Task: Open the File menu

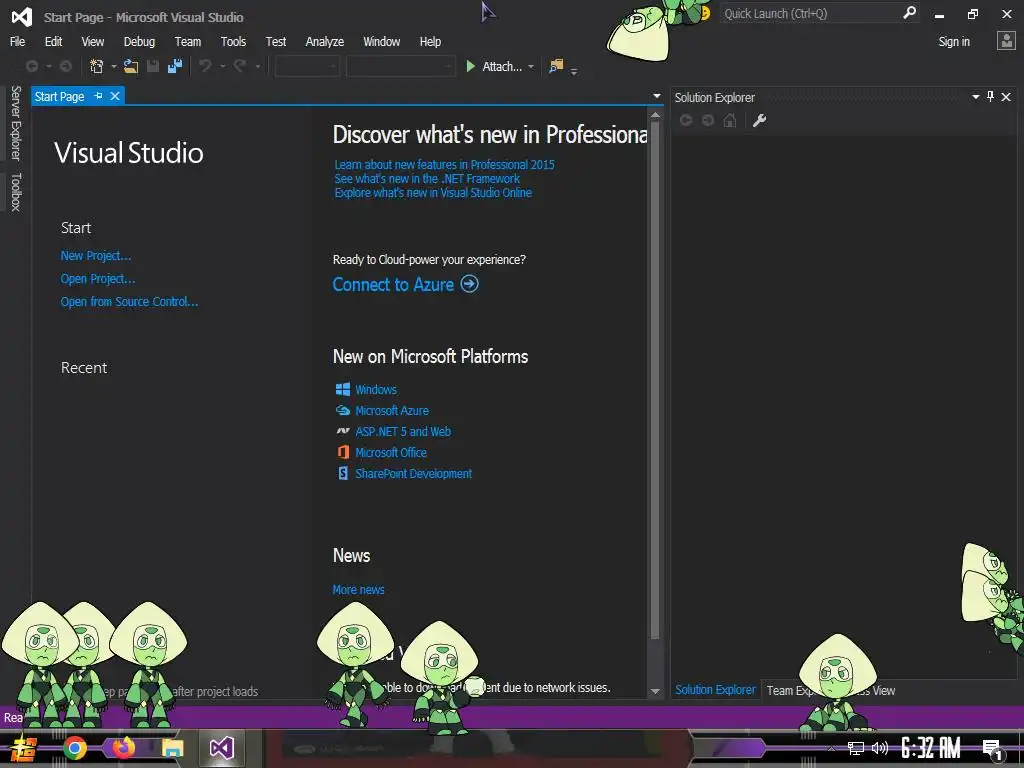Action: pos(18,41)
